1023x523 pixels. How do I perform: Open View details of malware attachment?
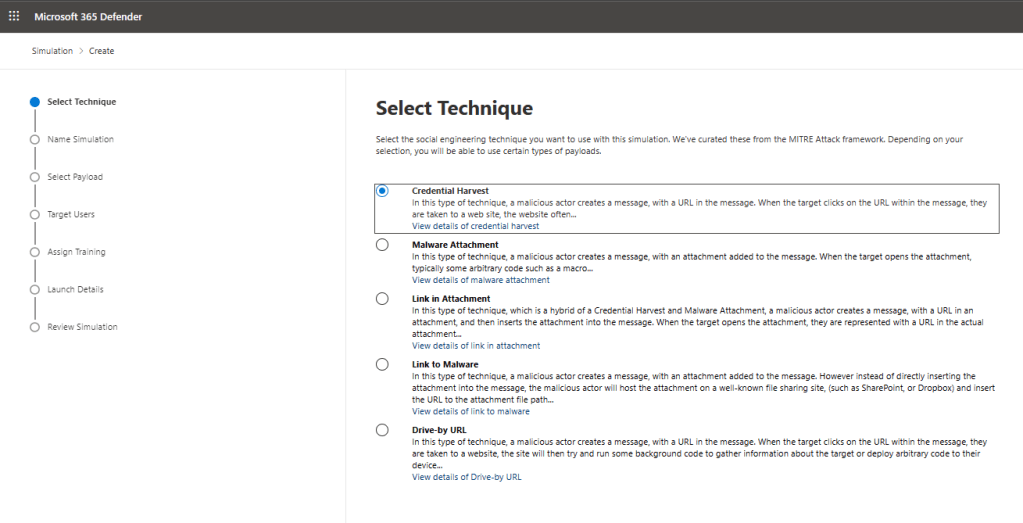pos(480,280)
